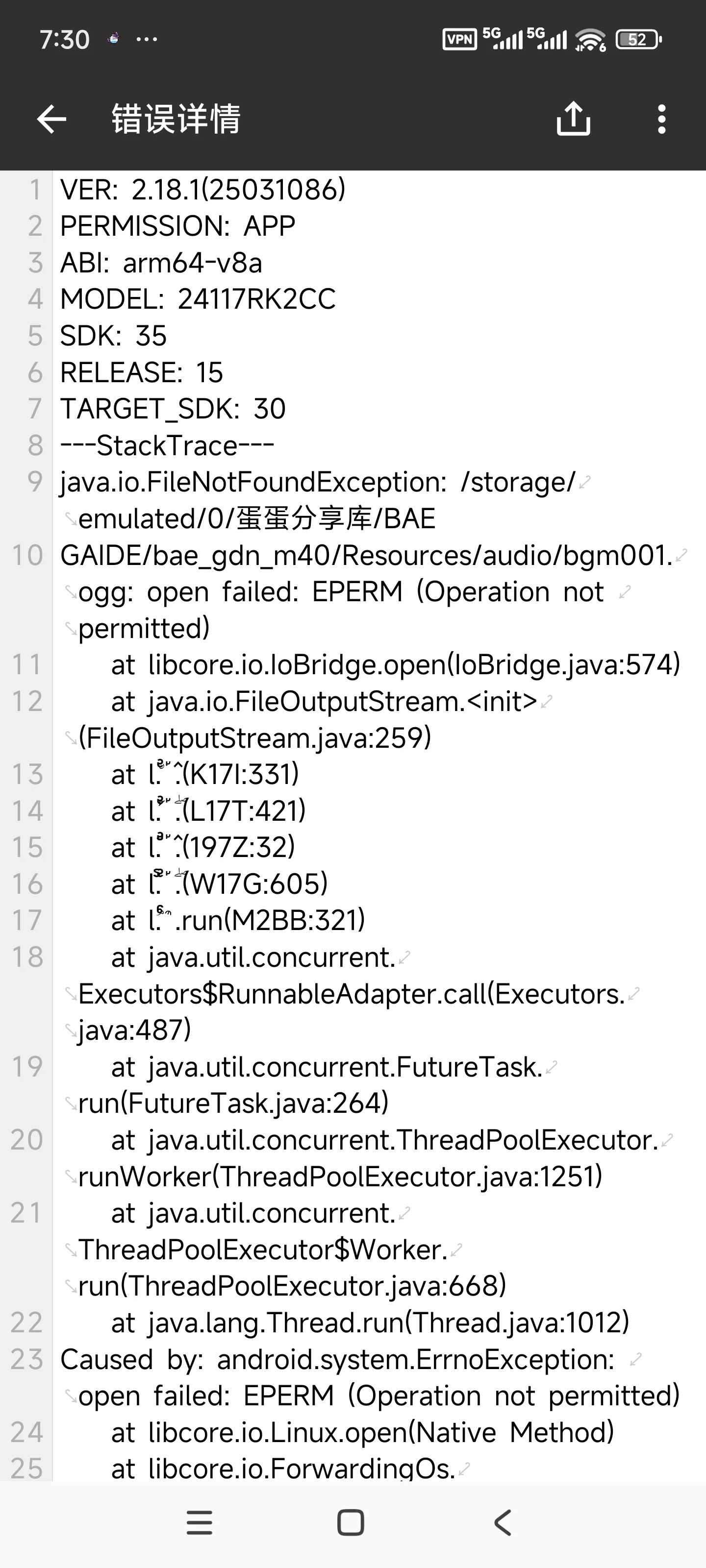Screen dimensions: 706x1568
Task: Tap the Android back navigation chevron
Action: coord(503,1523)
